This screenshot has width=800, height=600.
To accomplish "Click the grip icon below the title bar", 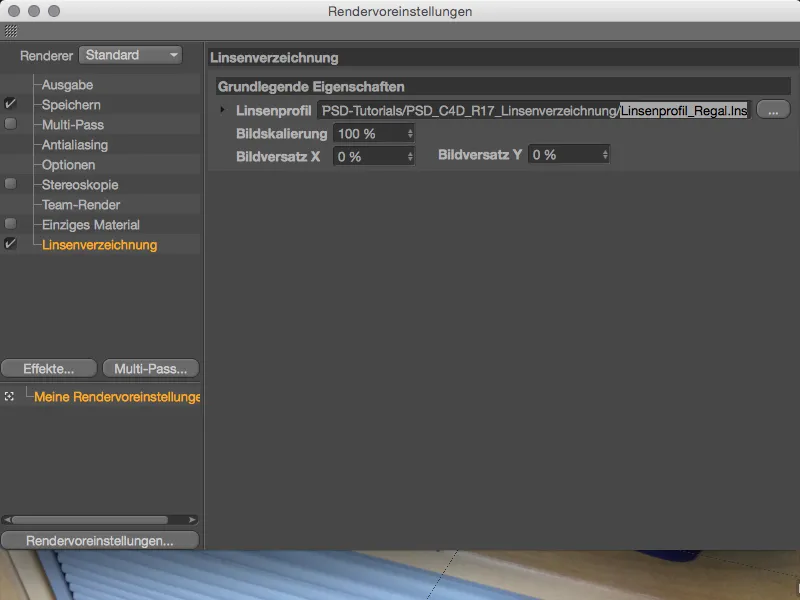I will [11, 31].
